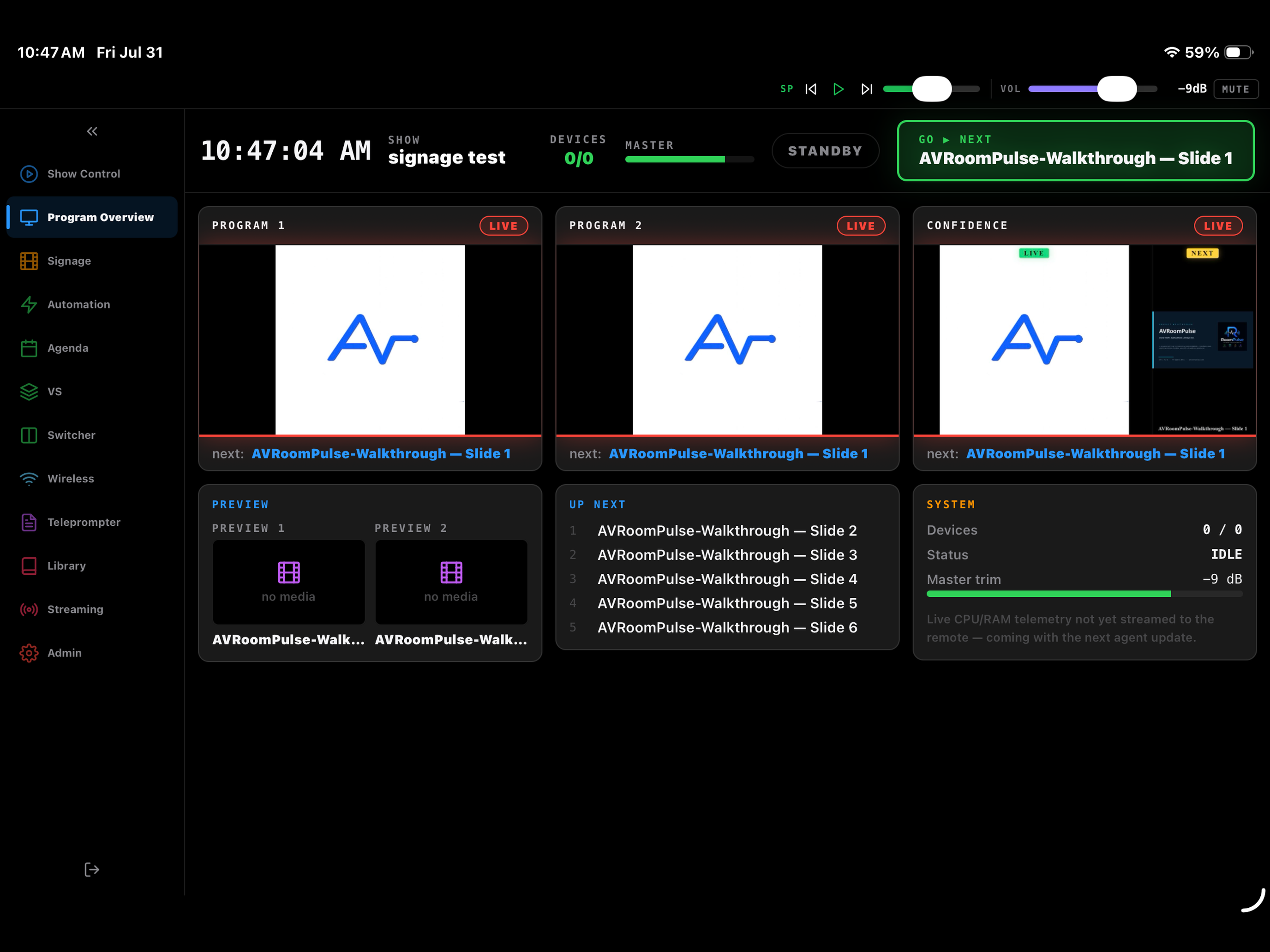Select Up Next item Slide 2

(727, 531)
